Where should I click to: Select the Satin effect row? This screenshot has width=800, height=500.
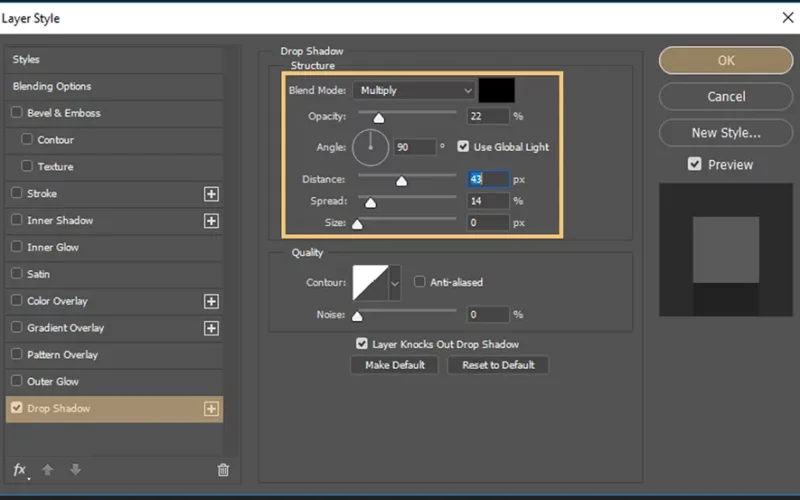[x=114, y=274]
